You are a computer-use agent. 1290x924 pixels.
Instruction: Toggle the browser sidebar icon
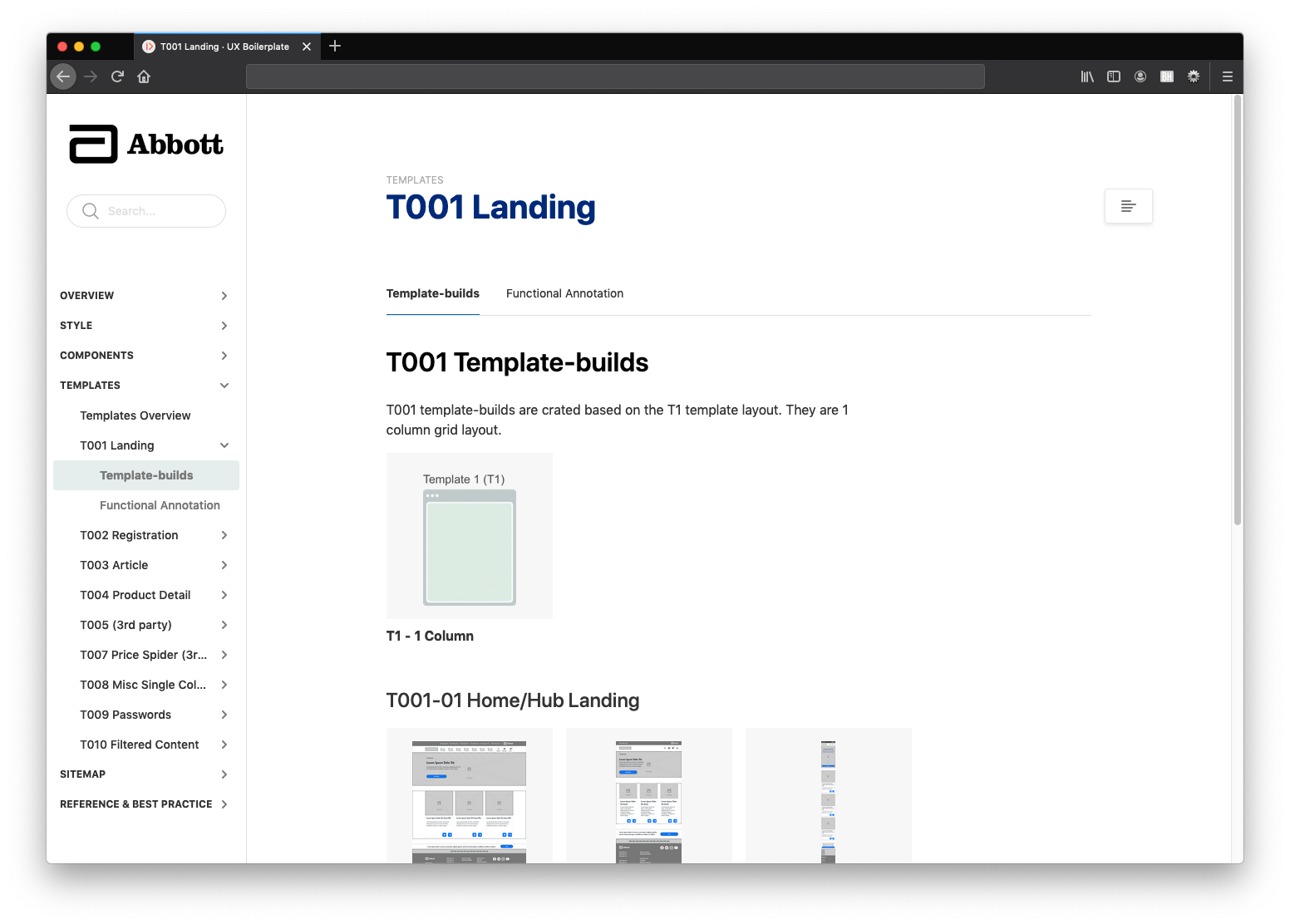tap(1113, 76)
